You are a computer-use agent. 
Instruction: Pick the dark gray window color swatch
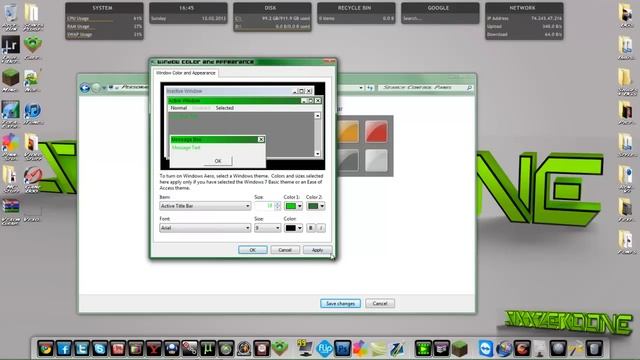coord(348,160)
